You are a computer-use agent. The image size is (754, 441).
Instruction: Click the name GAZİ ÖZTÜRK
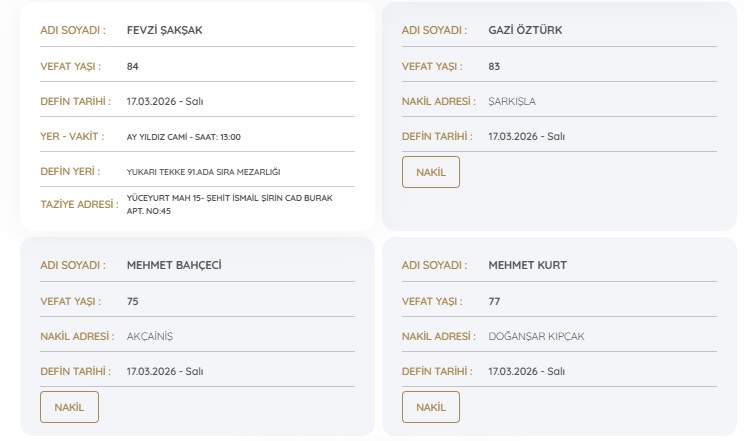(x=525, y=30)
